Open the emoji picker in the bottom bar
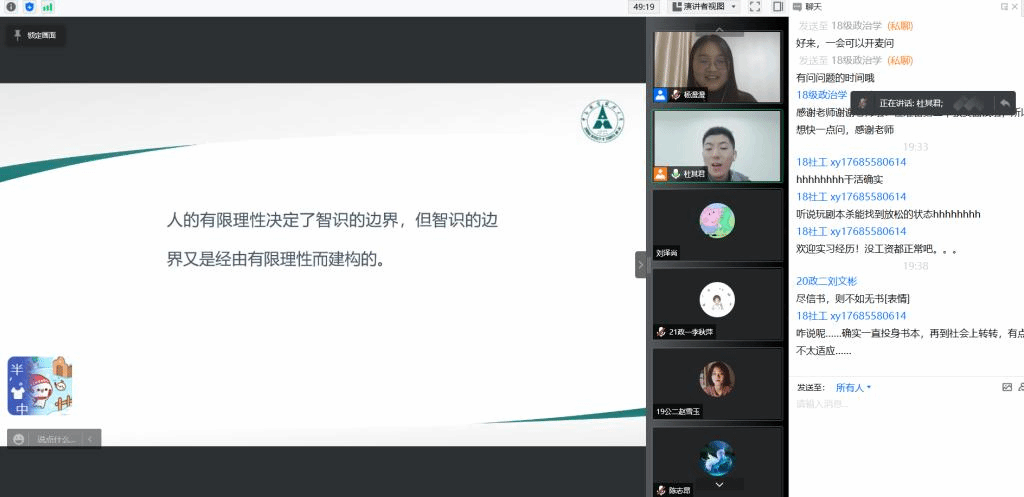The width and height of the screenshot is (1024, 497). 19,439
